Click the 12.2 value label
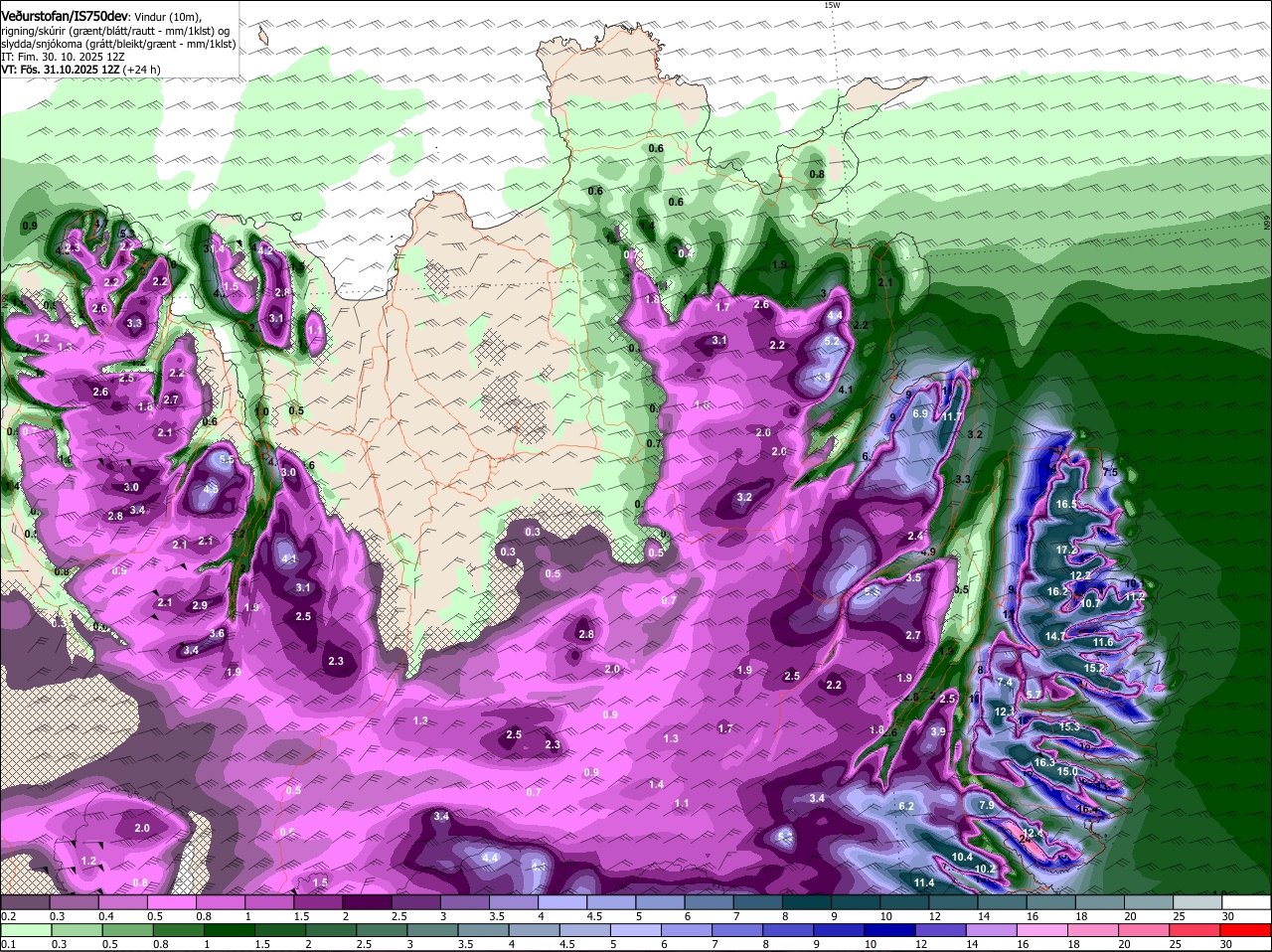 [x=1080, y=576]
